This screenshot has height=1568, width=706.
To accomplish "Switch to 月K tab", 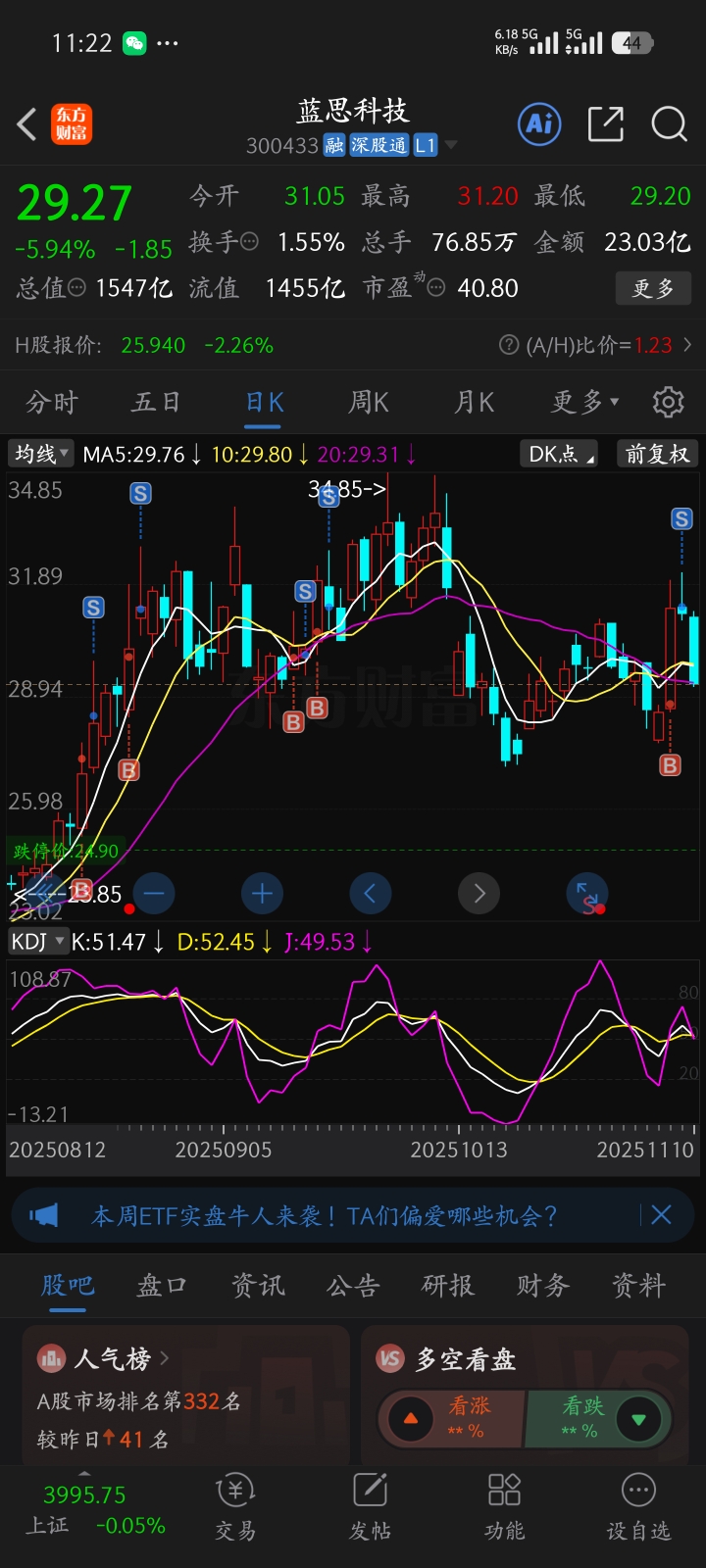I will [x=475, y=402].
